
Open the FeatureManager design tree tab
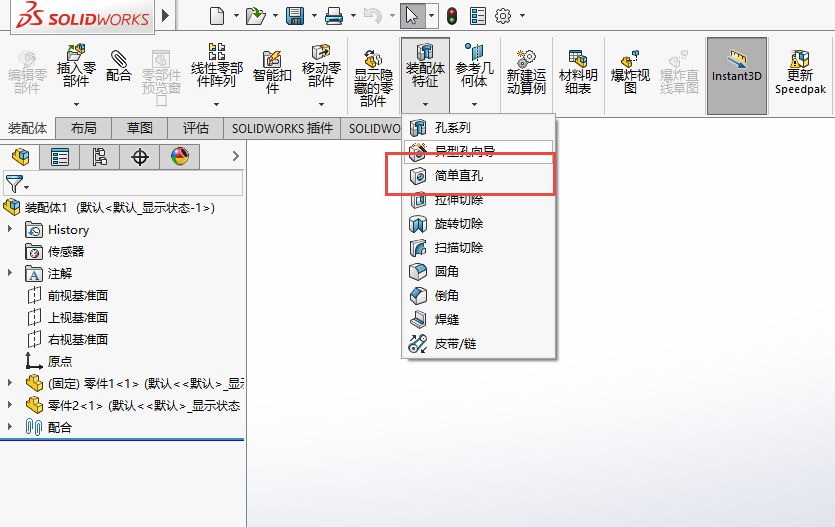click(x=20, y=157)
